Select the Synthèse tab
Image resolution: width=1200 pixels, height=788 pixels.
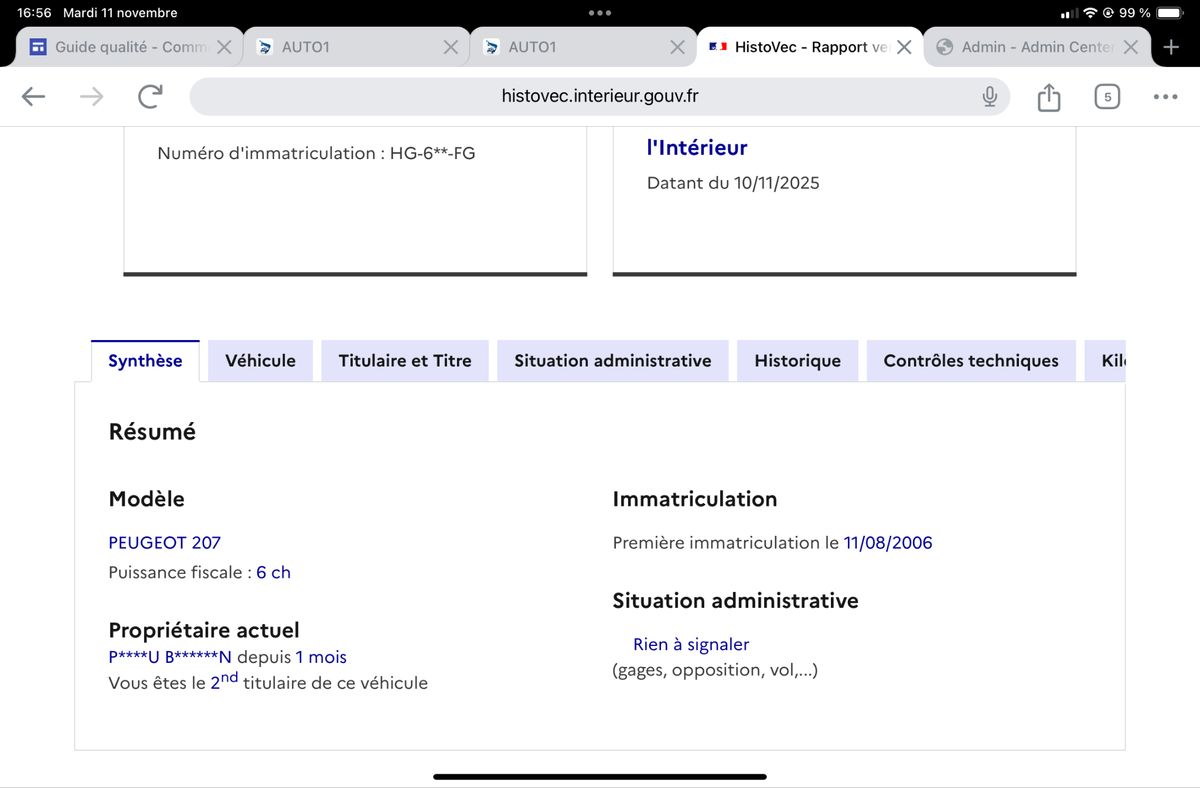(145, 361)
